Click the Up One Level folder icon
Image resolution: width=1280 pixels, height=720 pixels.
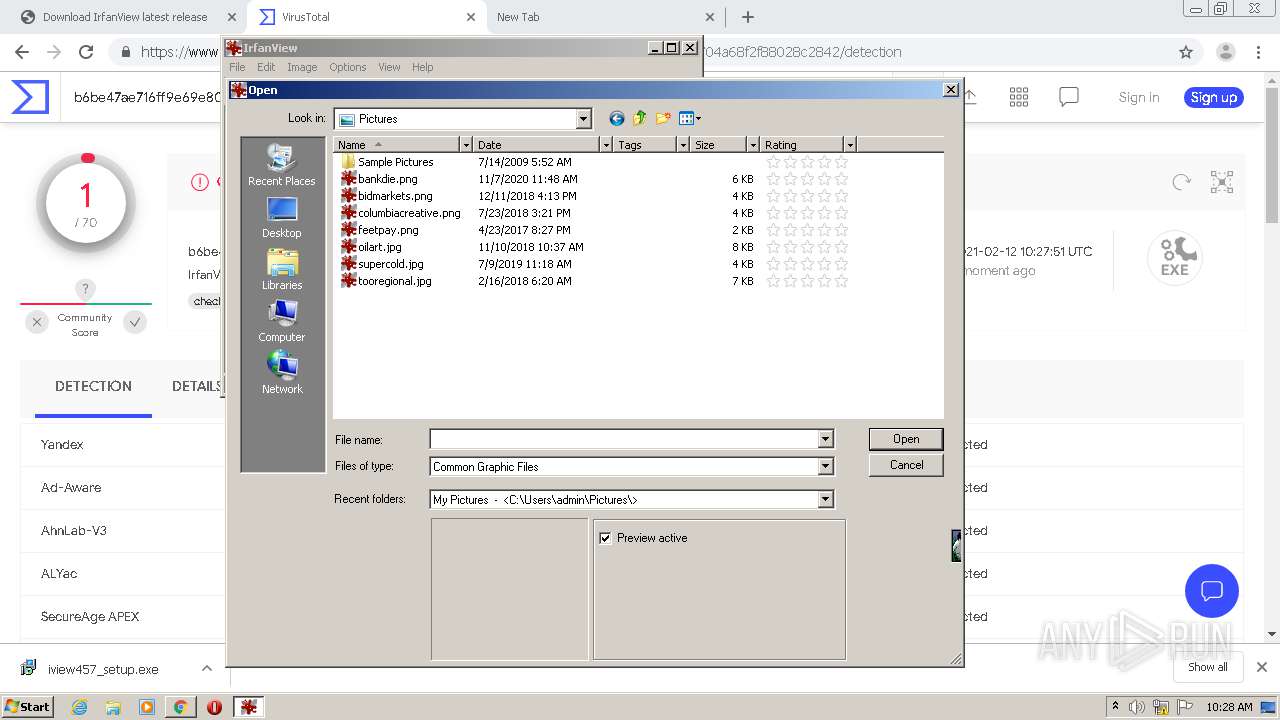point(640,119)
